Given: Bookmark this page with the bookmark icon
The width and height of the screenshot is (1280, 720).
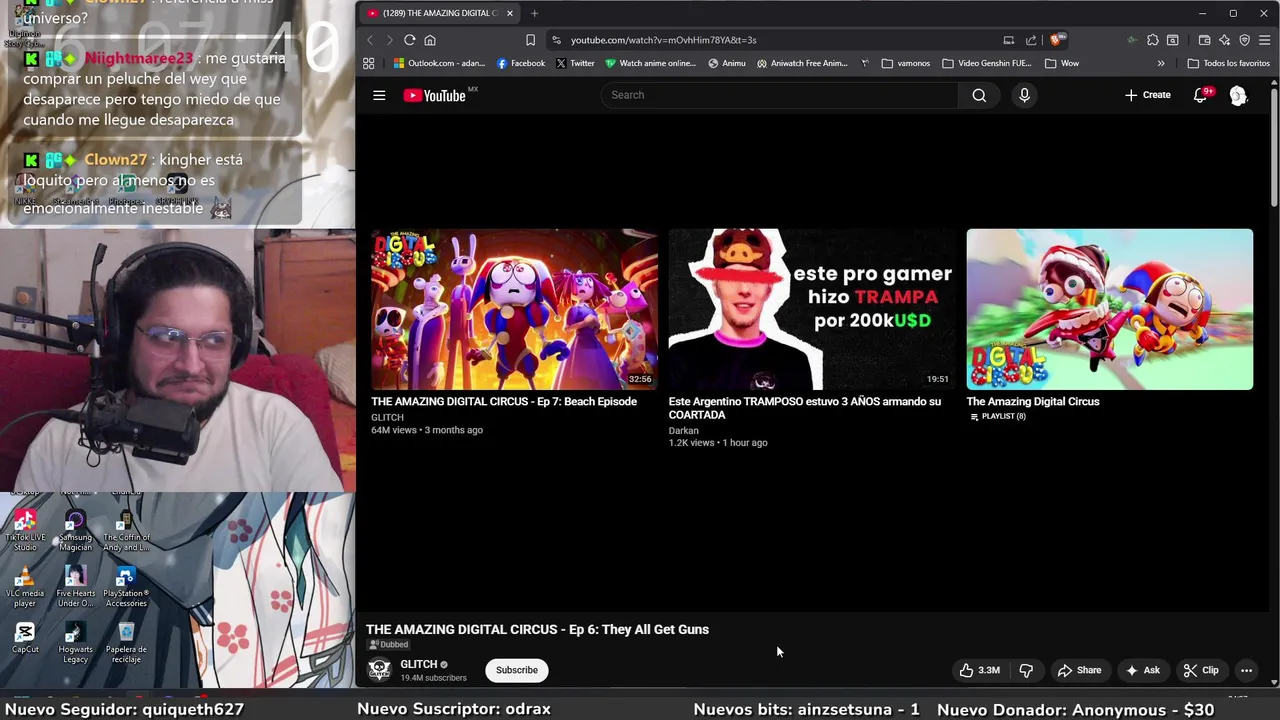Looking at the screenshot, I should 530,40.
